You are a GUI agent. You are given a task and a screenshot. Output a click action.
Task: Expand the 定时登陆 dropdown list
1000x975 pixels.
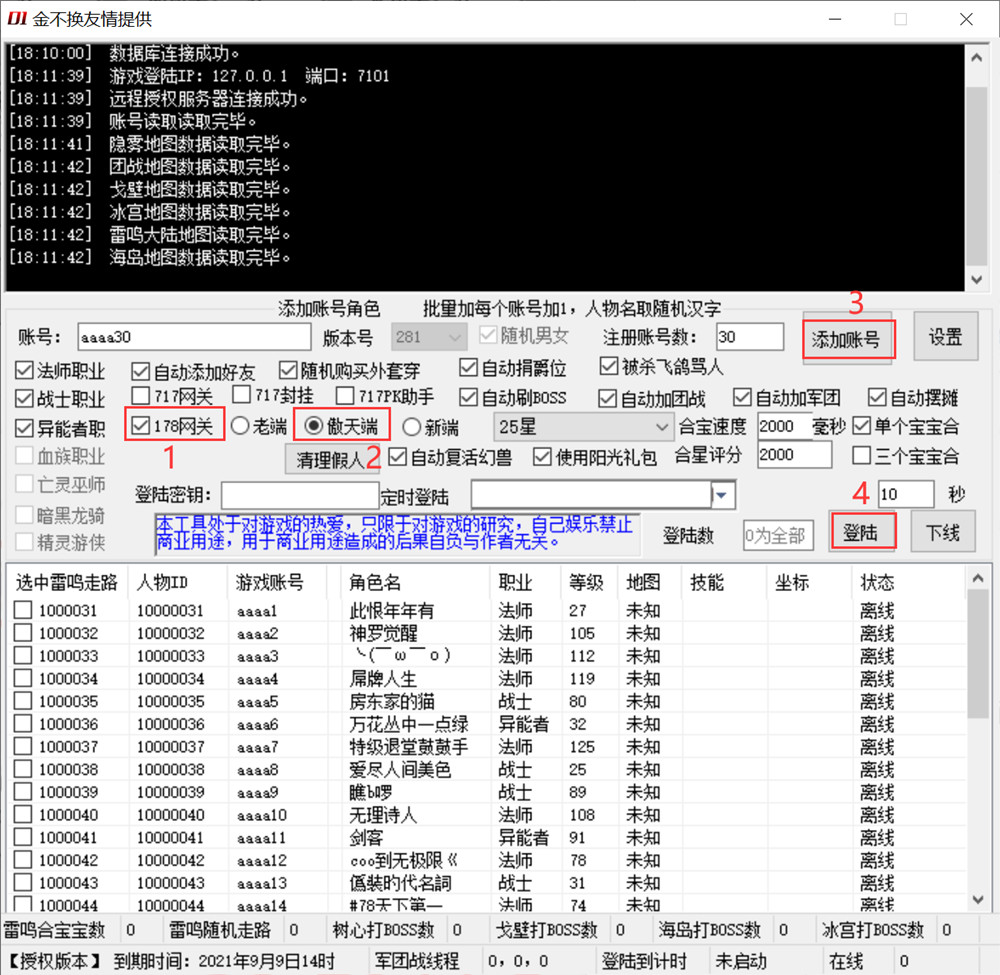pos(723,495)
